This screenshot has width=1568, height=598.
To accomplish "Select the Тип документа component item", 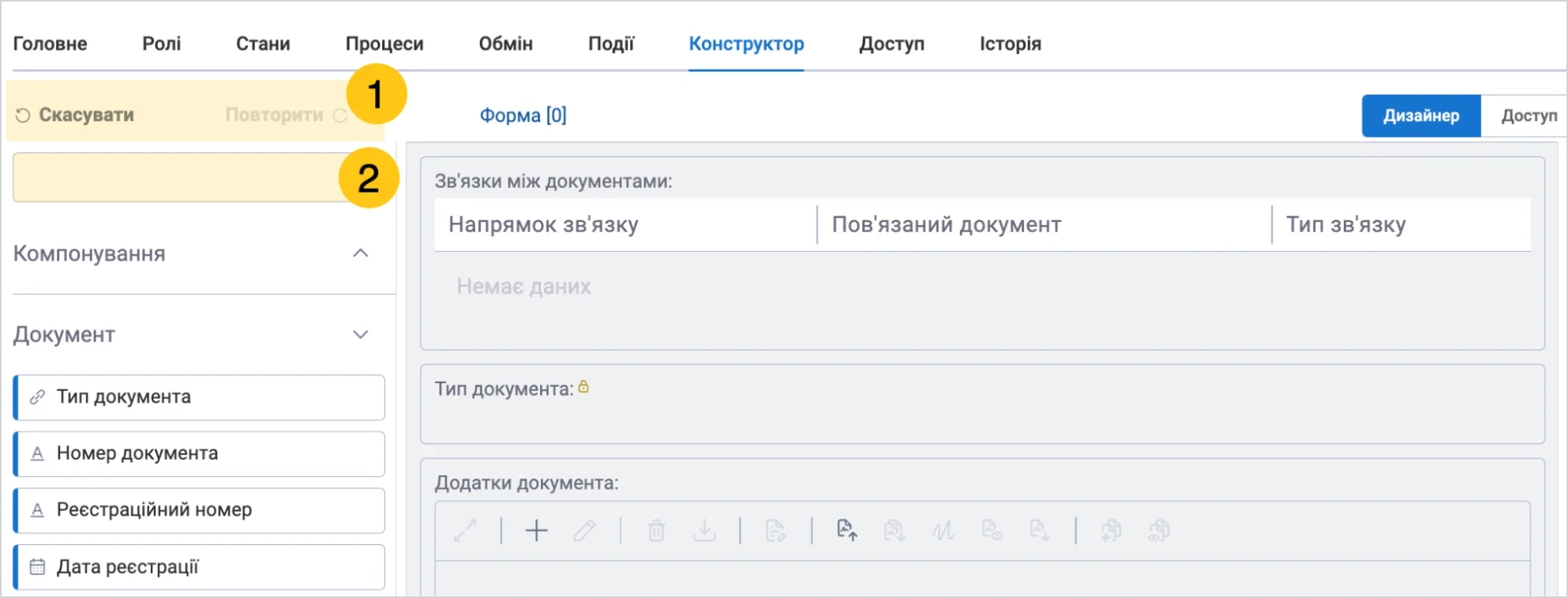I will pyautogui.click(x=199, y=397).
